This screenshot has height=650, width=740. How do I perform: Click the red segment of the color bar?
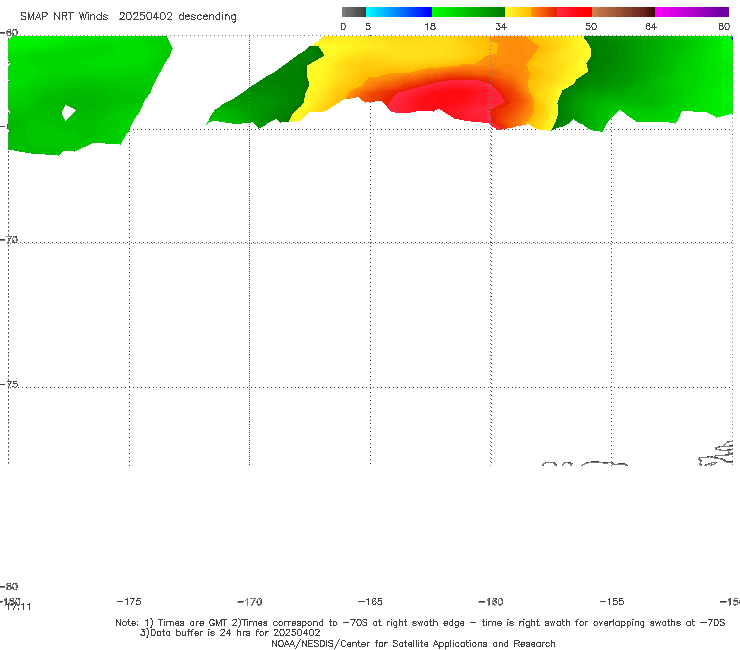574,12
